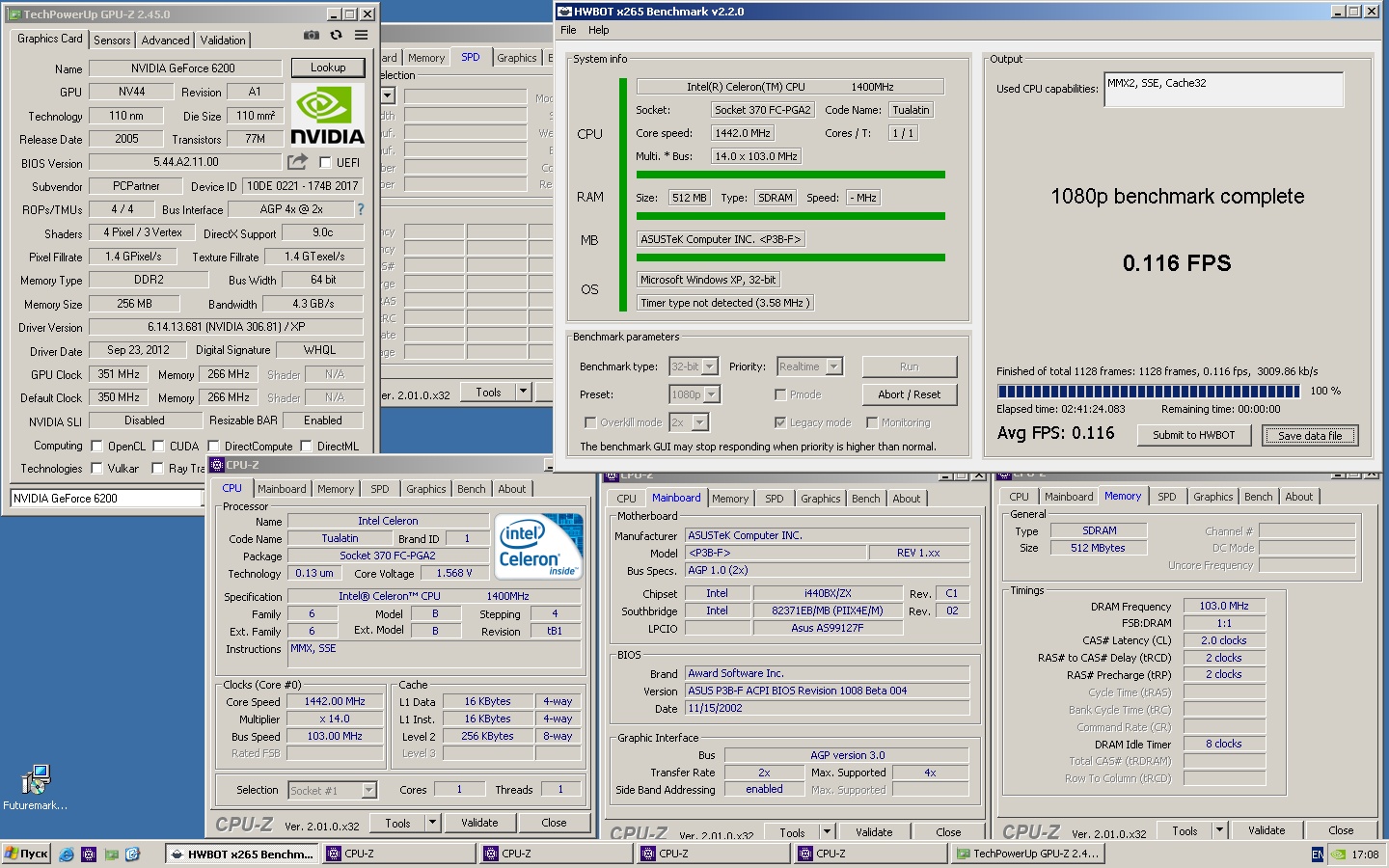The height and width of the screenshot is (868, 1389).
Task: Open the Start menu (Пуск)
Action: (x=27, y=854)
